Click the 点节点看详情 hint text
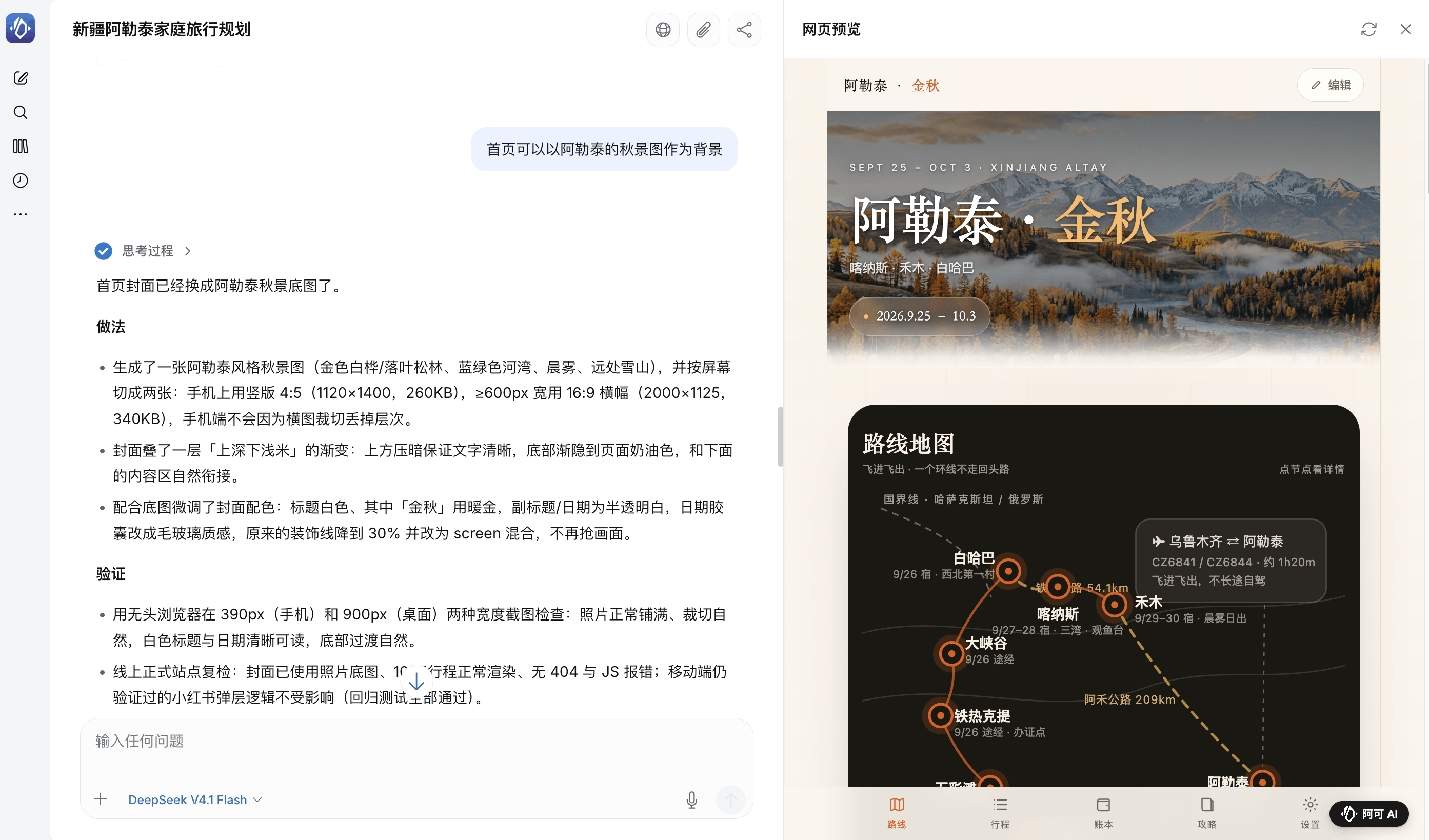Viewport: 1429px width, 840px height. coord(1312,469)
